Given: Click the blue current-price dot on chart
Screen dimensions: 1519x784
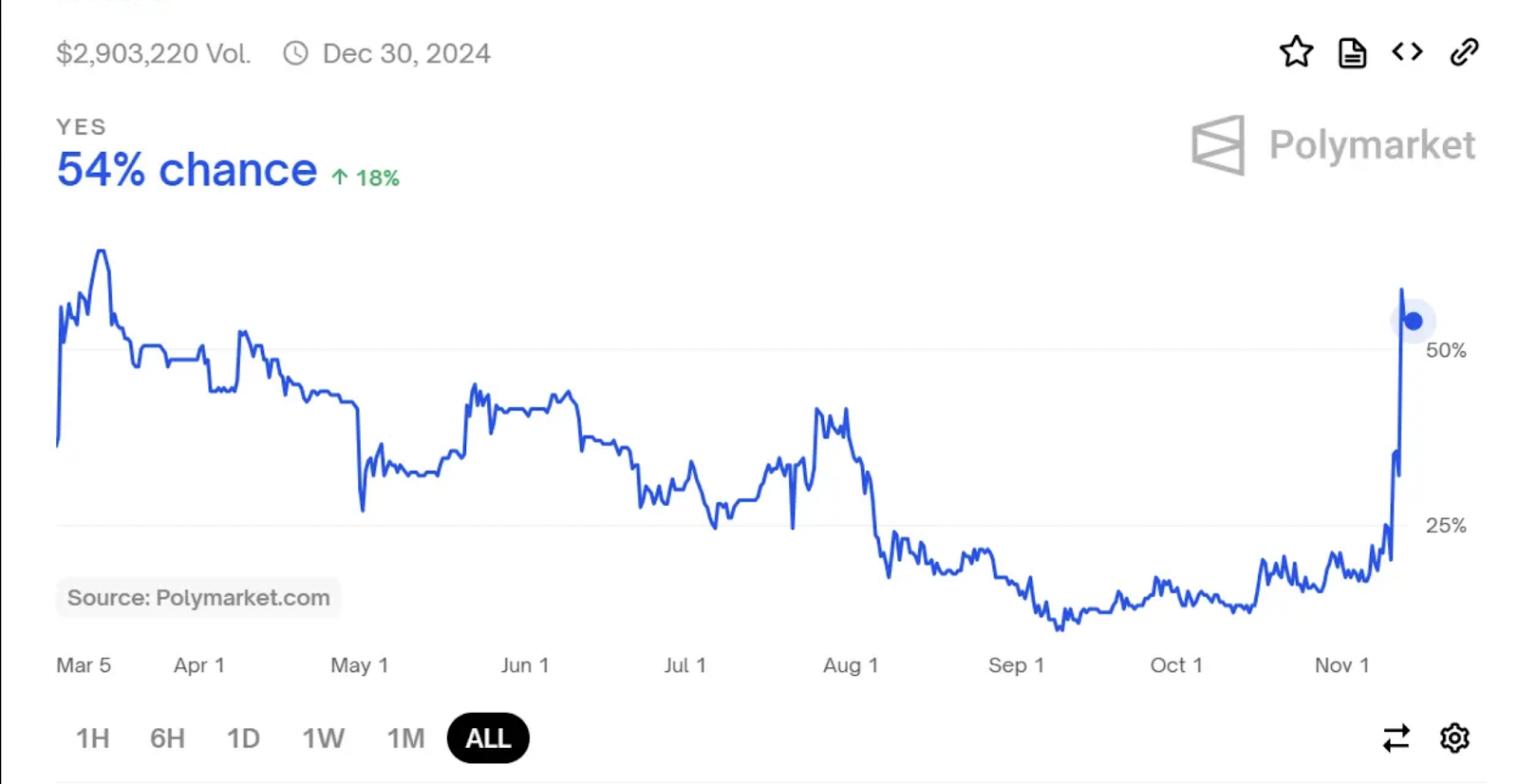Looking at the screenshot, I should coord(1413,322).
